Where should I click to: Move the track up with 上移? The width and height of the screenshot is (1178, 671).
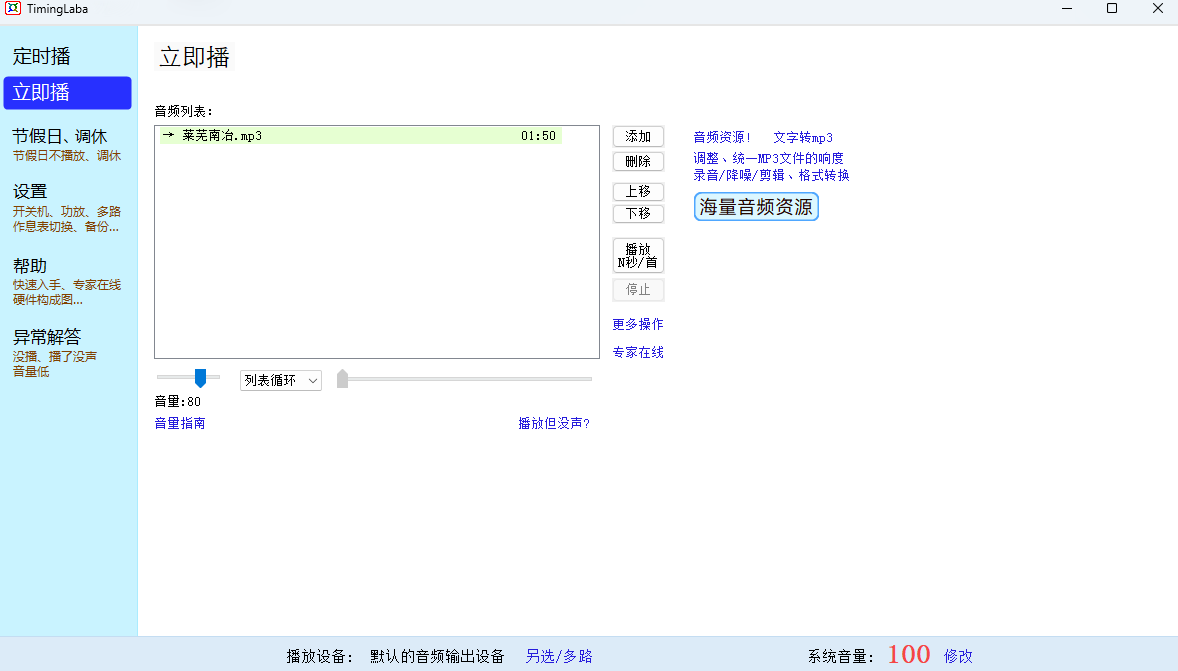point(638,192)
